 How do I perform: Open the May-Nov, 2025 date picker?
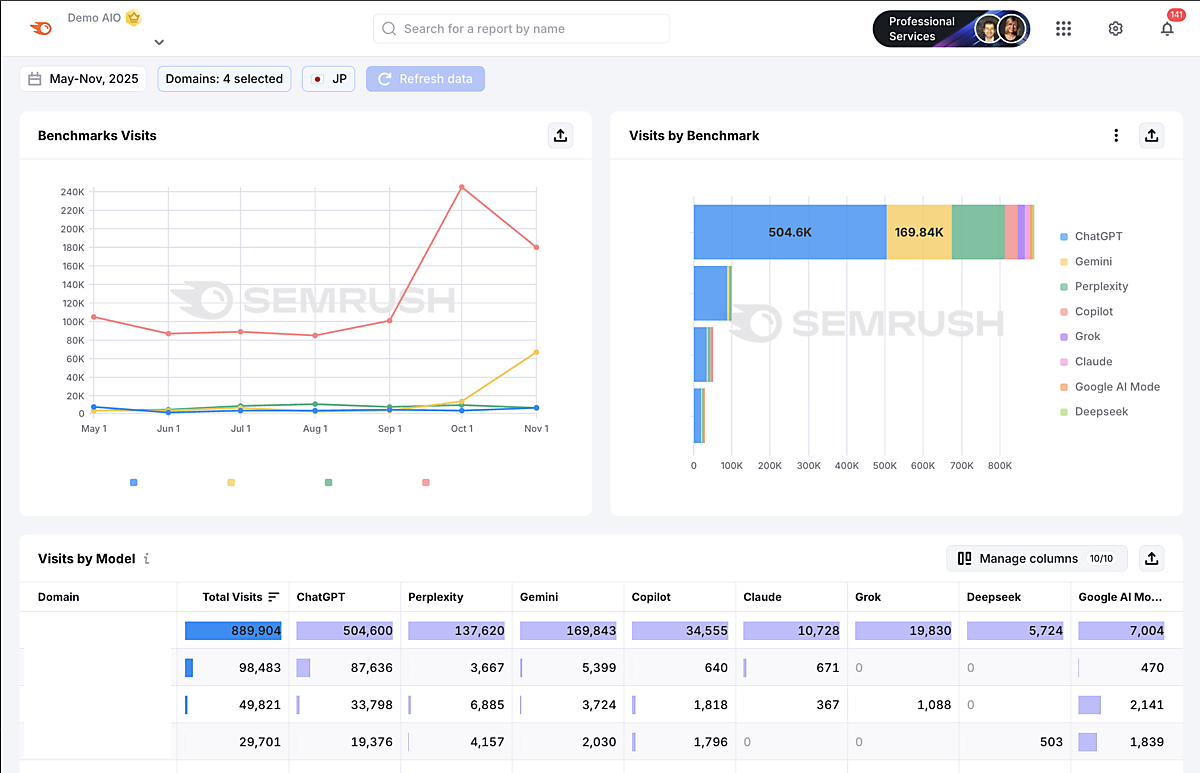(x=83, y=79)
